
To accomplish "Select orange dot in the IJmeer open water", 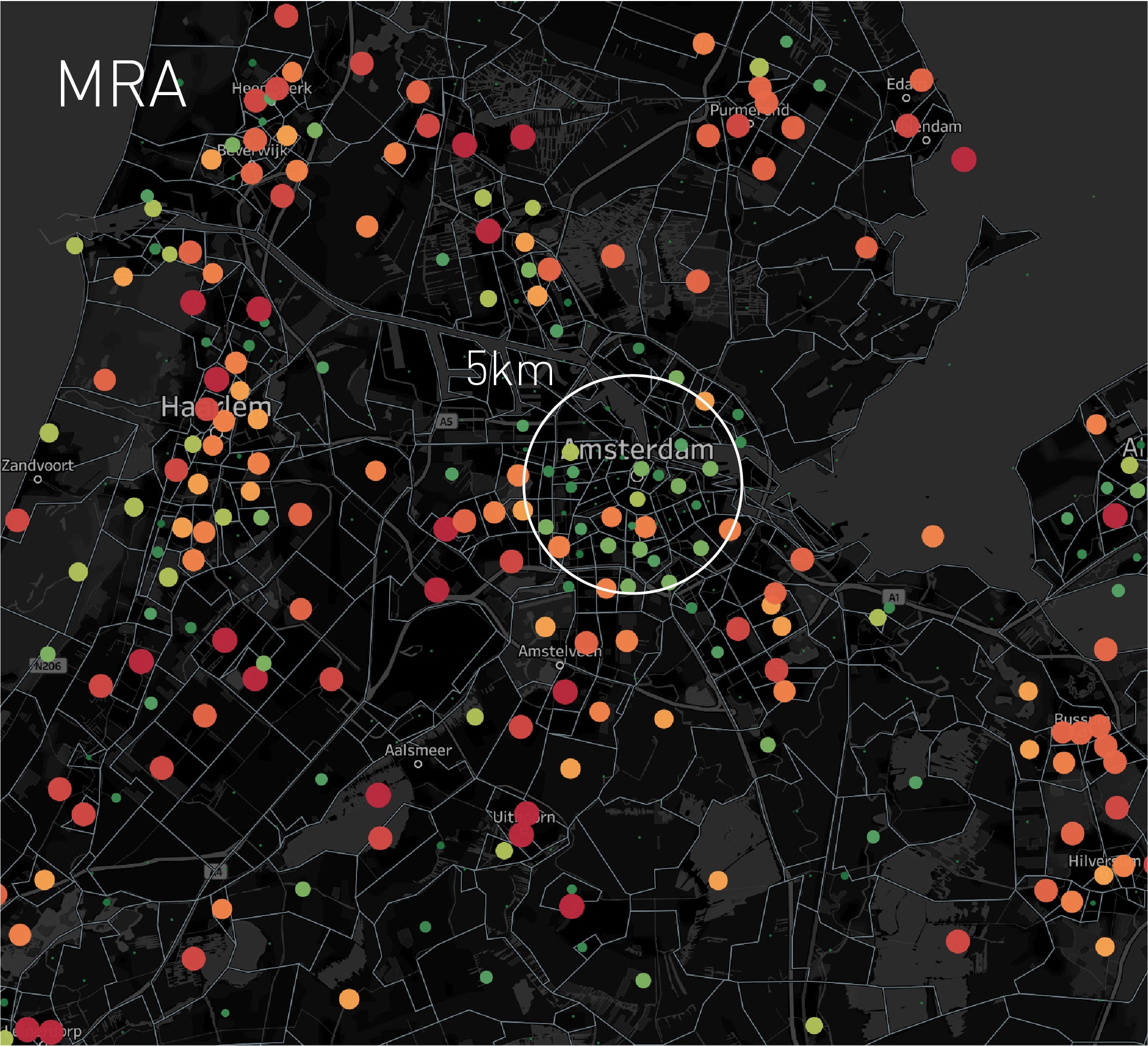I will tap(932, 536).
